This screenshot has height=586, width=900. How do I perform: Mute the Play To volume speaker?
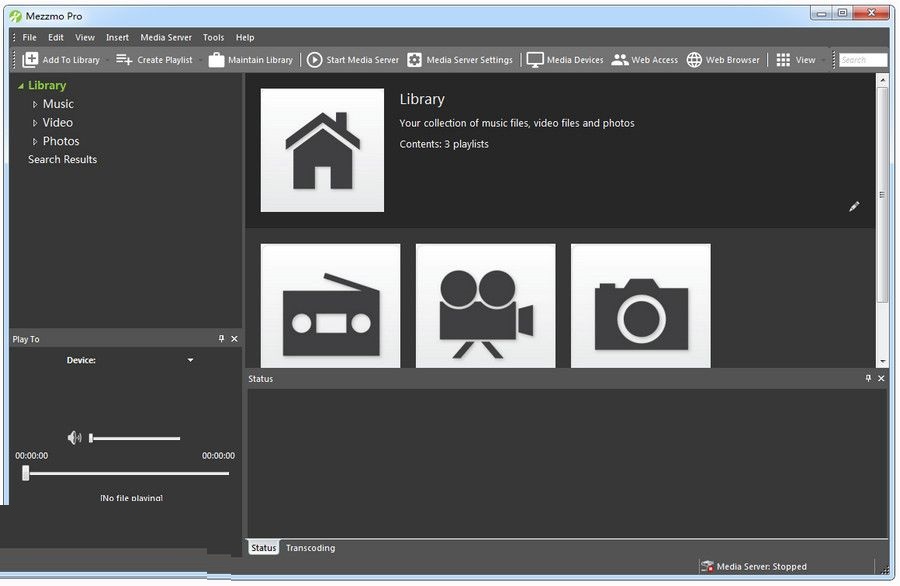point(75,438)
